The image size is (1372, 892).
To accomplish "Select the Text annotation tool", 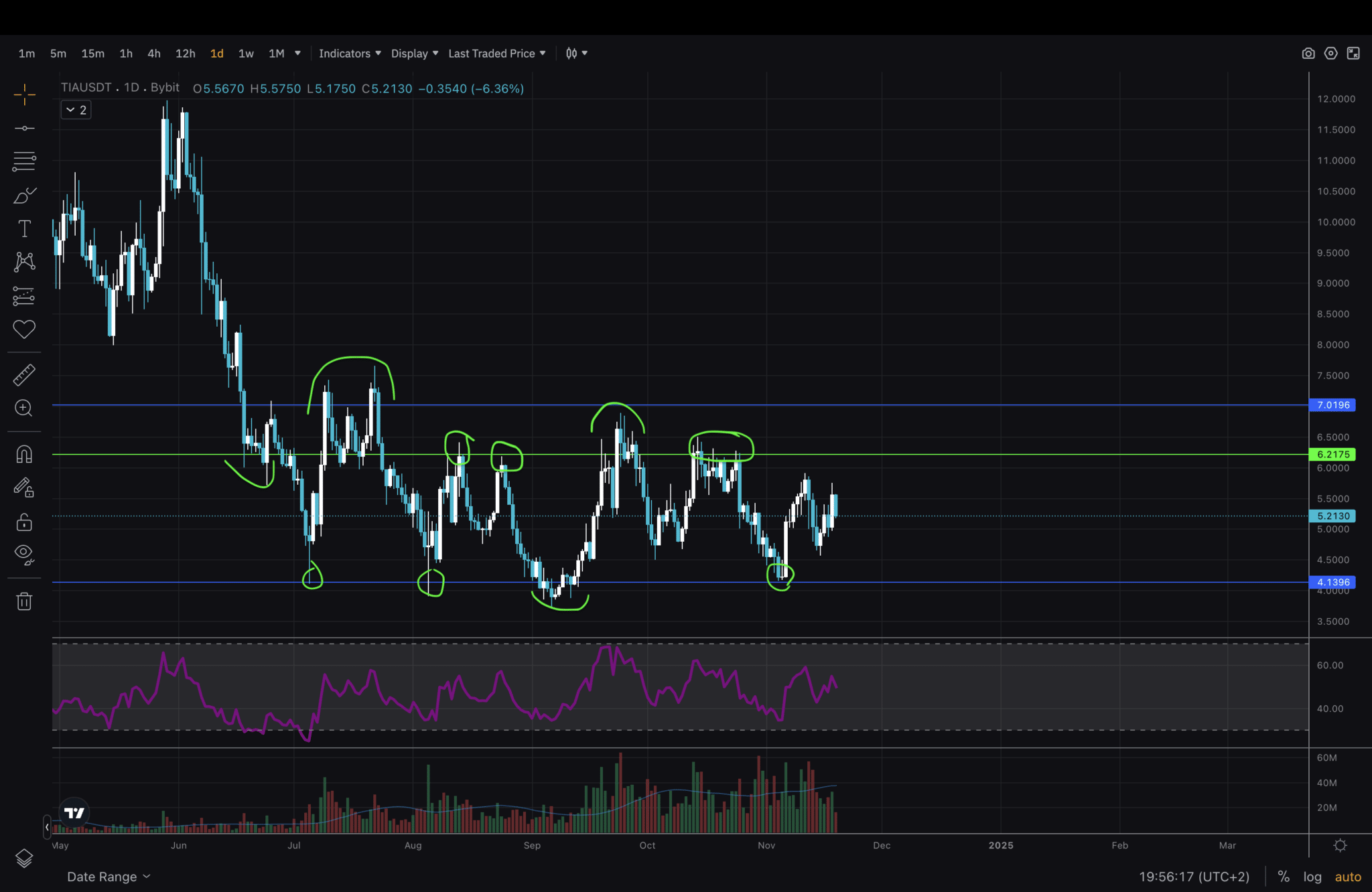I will tap(24, 228).
